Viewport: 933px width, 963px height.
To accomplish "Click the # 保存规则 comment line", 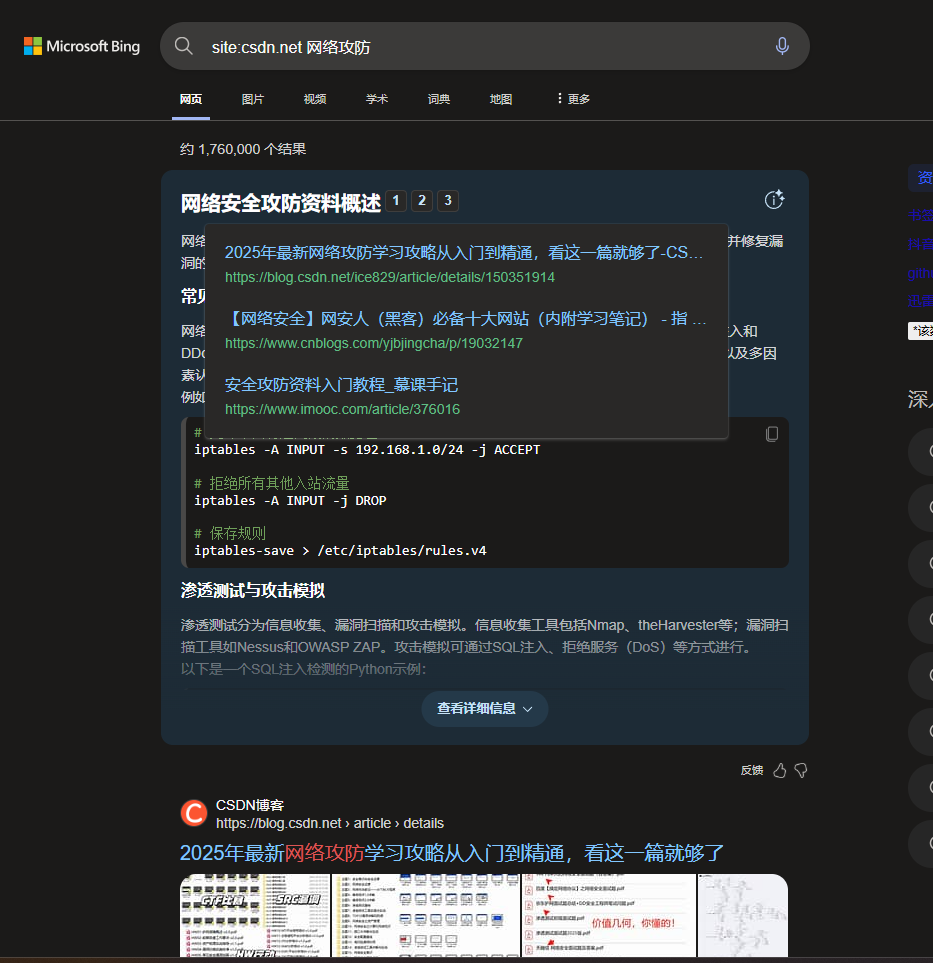I will [230, 533].
